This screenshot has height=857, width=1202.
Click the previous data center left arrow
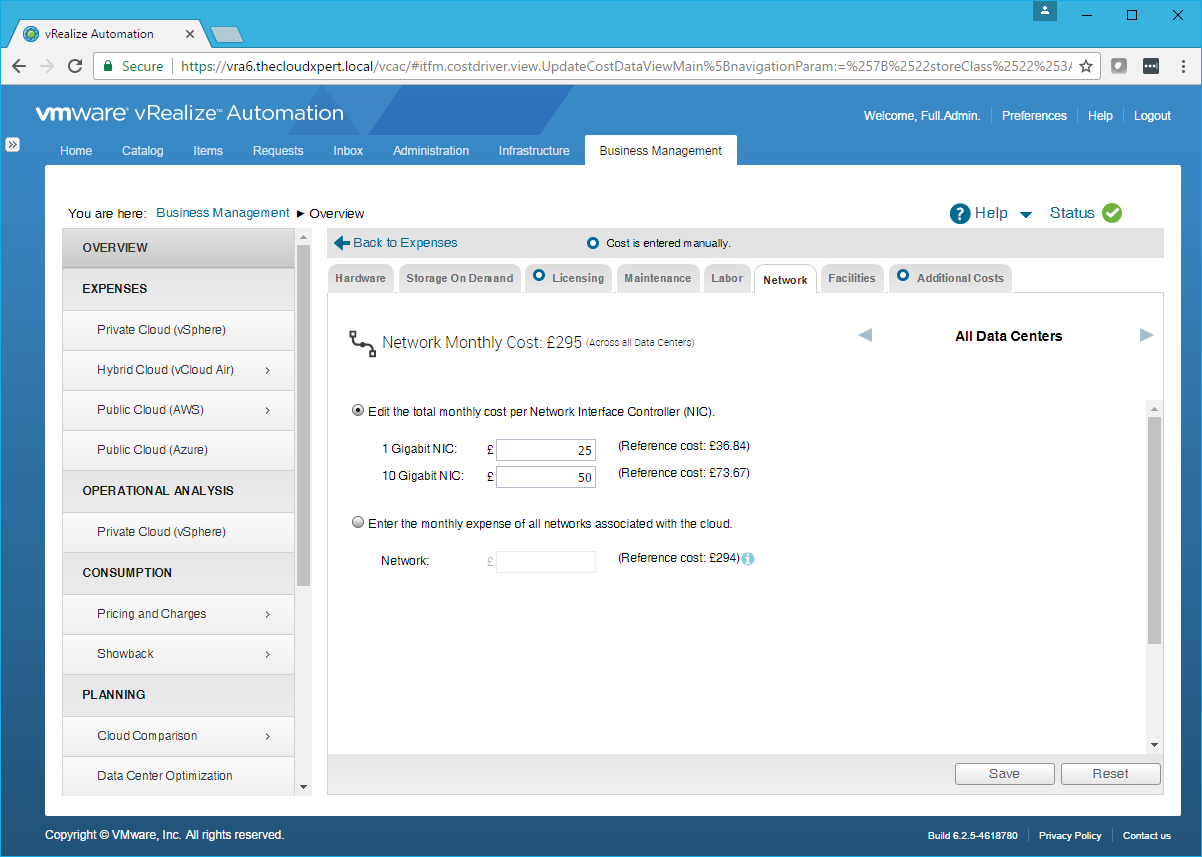coord(865,335)
